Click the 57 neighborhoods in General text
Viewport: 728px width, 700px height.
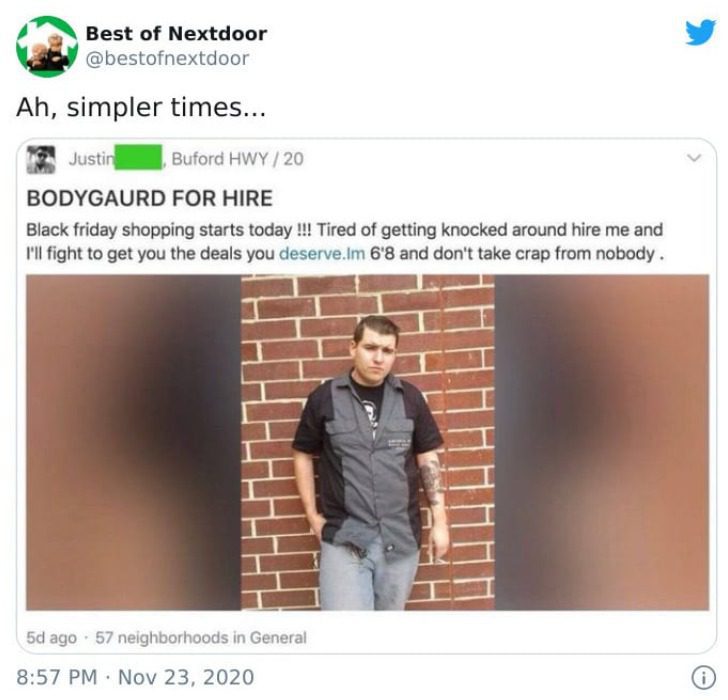tap(201, 637)
